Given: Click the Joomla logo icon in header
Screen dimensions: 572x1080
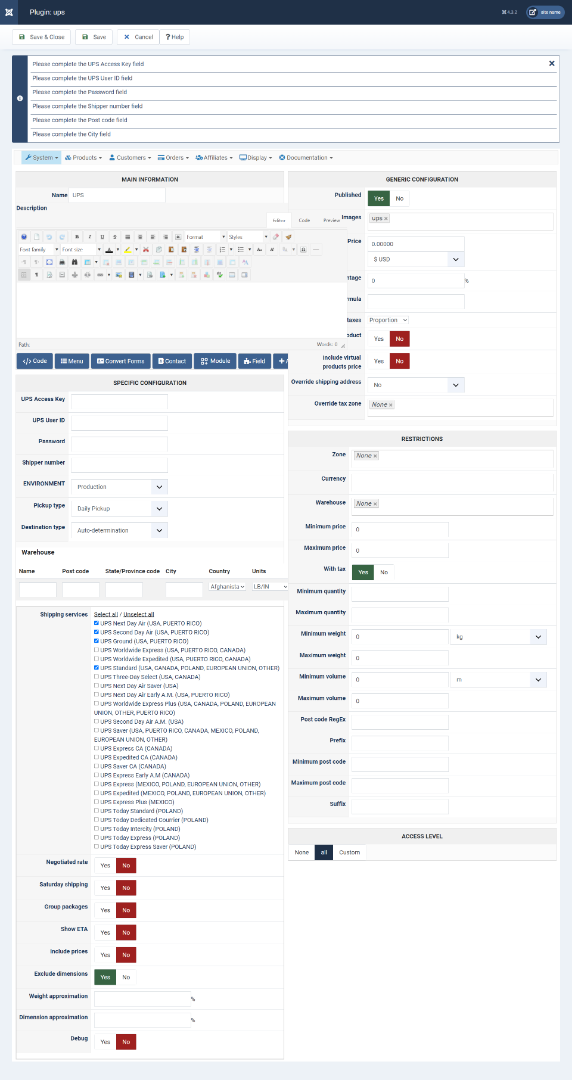Looking at the screenshot, I should (8, 12).
